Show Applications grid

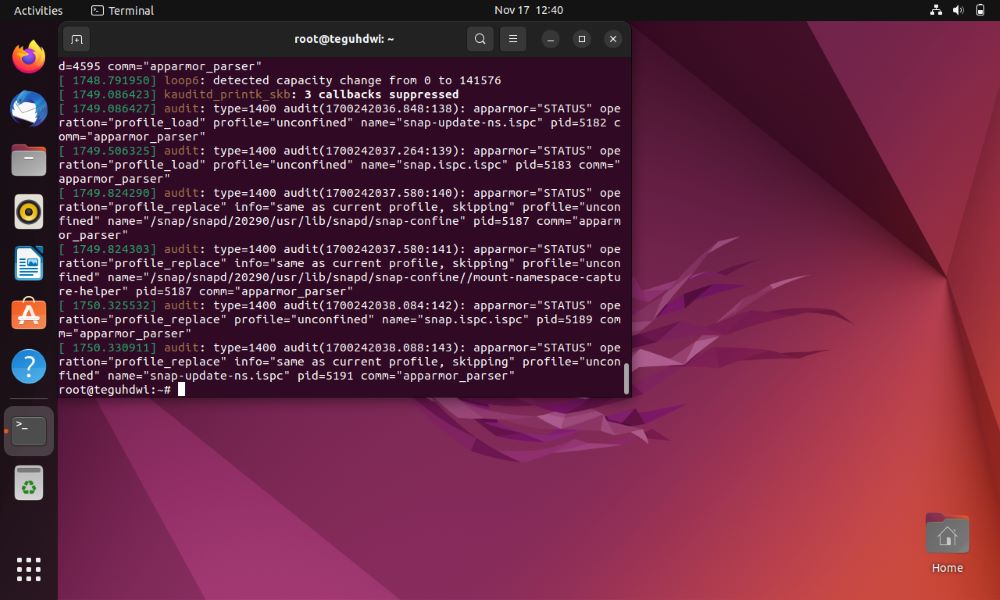pyautogui.click(x=29, y=569)
